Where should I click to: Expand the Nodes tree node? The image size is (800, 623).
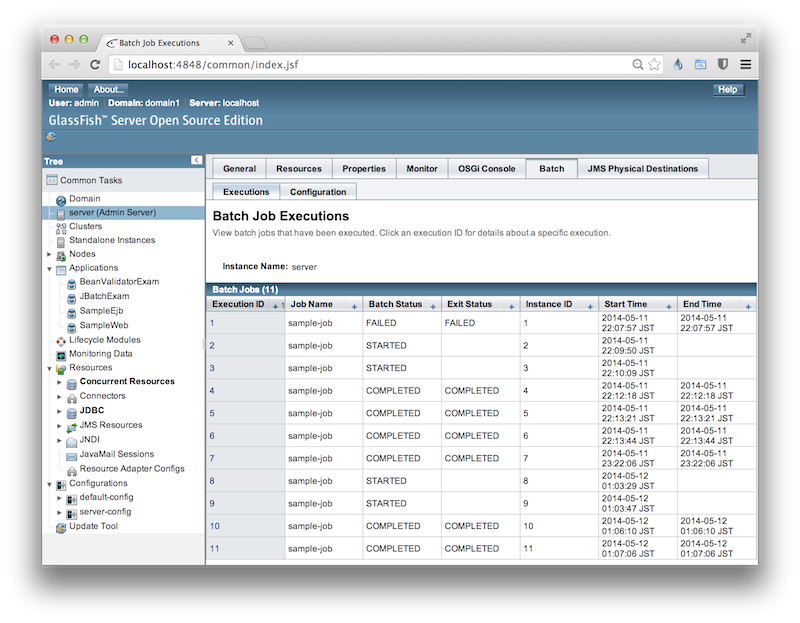pos(49,254)
